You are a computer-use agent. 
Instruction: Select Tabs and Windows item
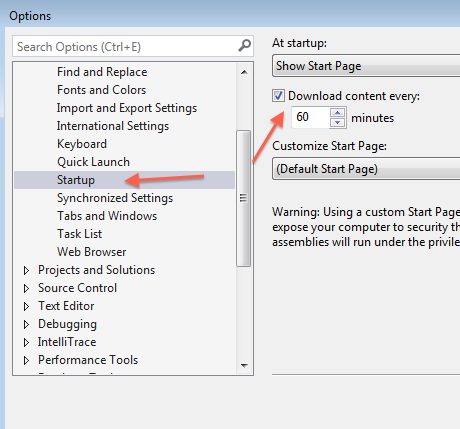coord(107,216)
